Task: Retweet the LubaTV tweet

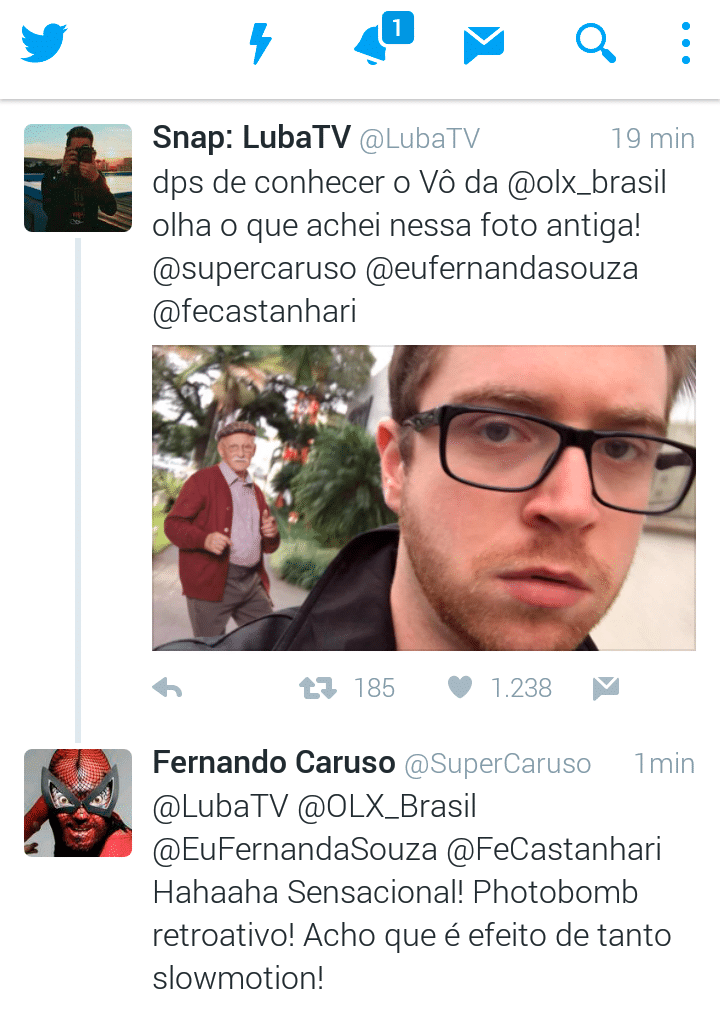Action: tap(318, 688)
